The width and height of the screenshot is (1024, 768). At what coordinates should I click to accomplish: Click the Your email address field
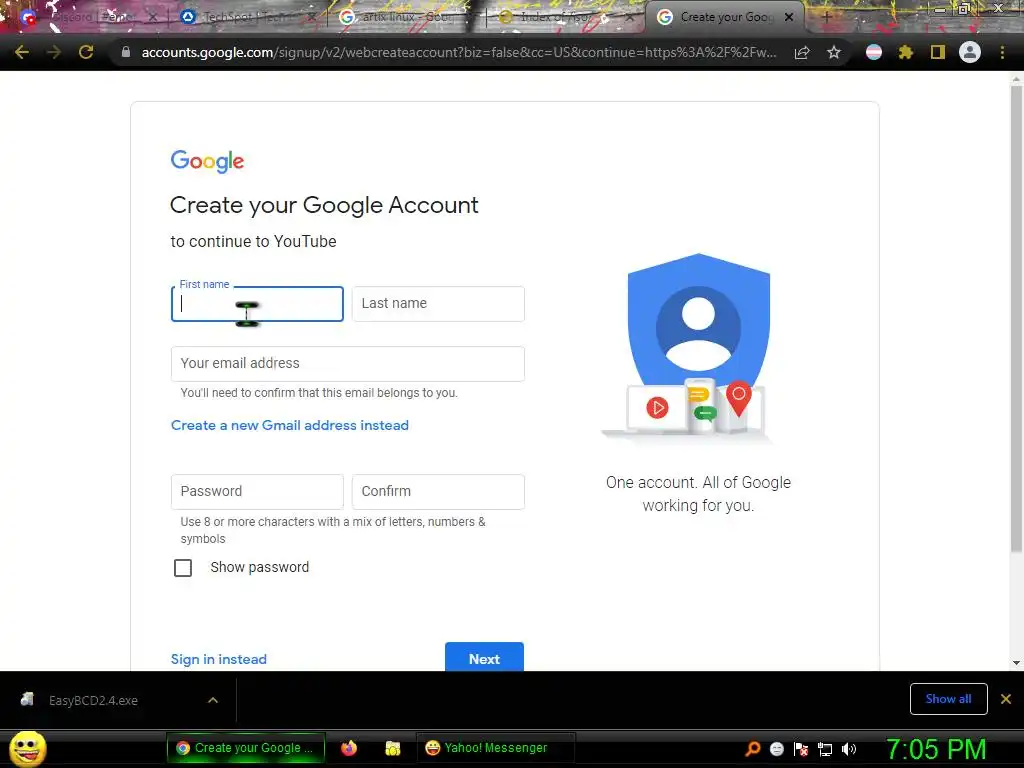[x=347, y=364]
